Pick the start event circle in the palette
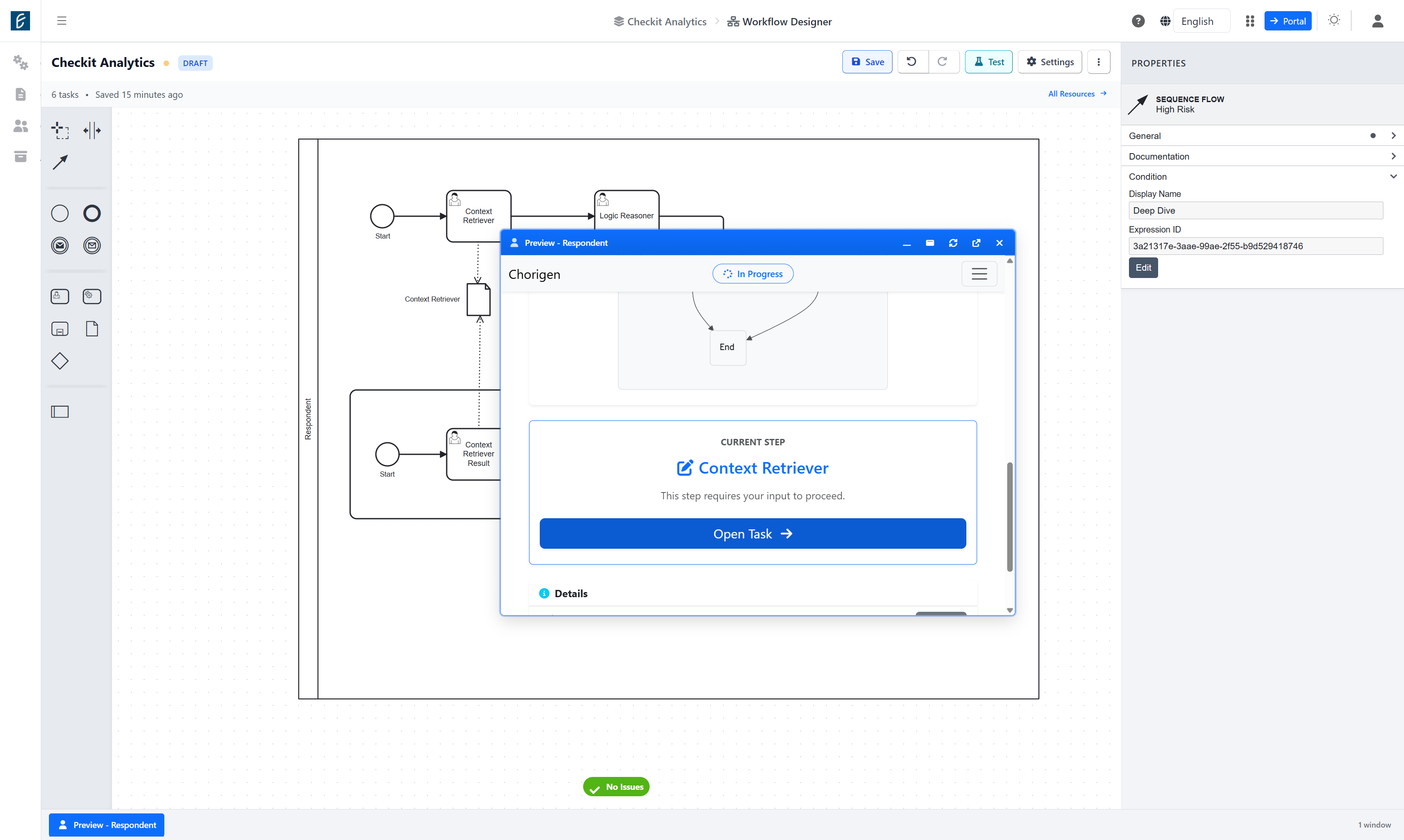Screen dimensions: 1404x840 pyautogui.click(x=60, y=213)
